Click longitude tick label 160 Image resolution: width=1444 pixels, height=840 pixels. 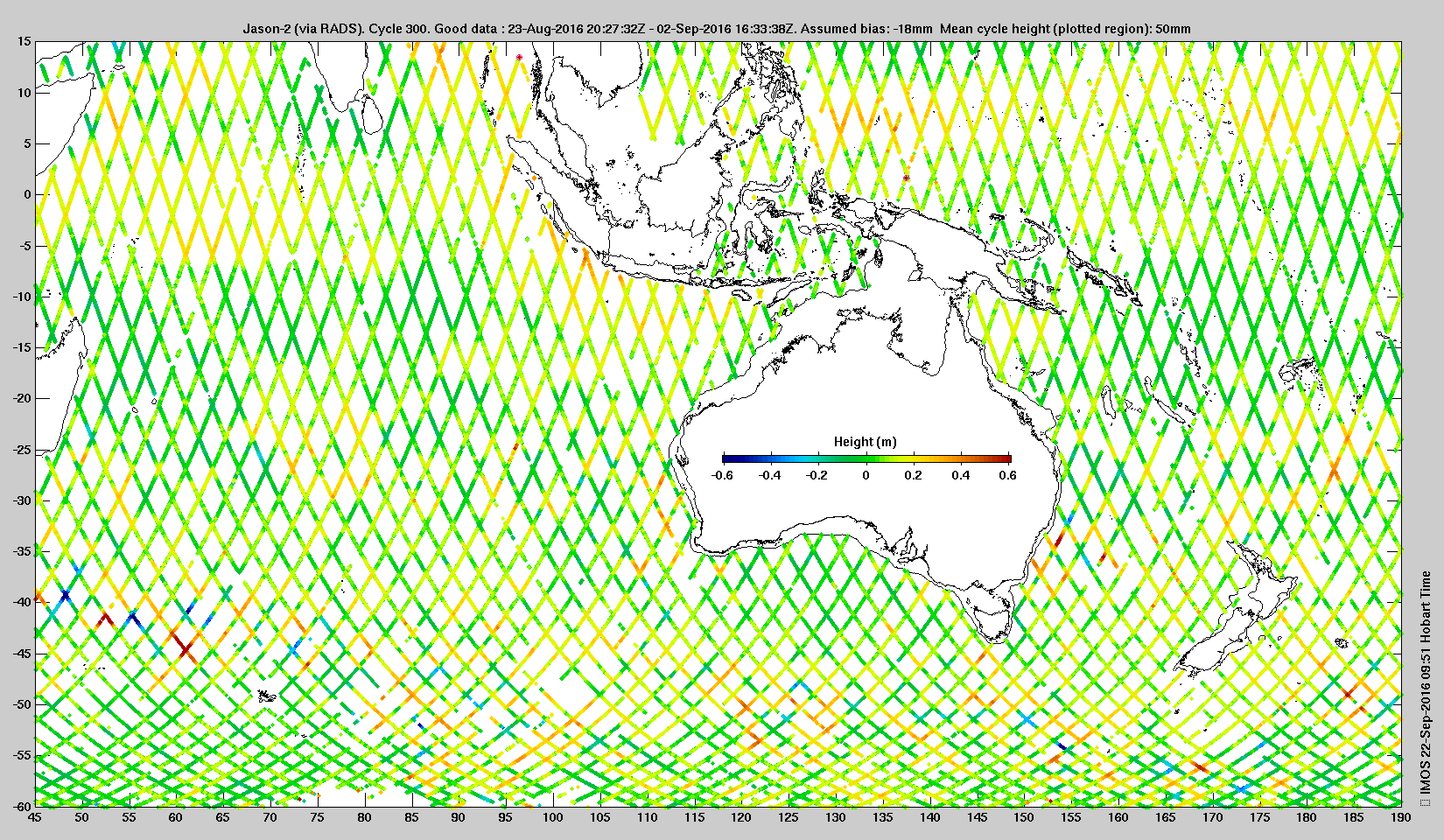pyautogui.click(x=1118, y=817)
